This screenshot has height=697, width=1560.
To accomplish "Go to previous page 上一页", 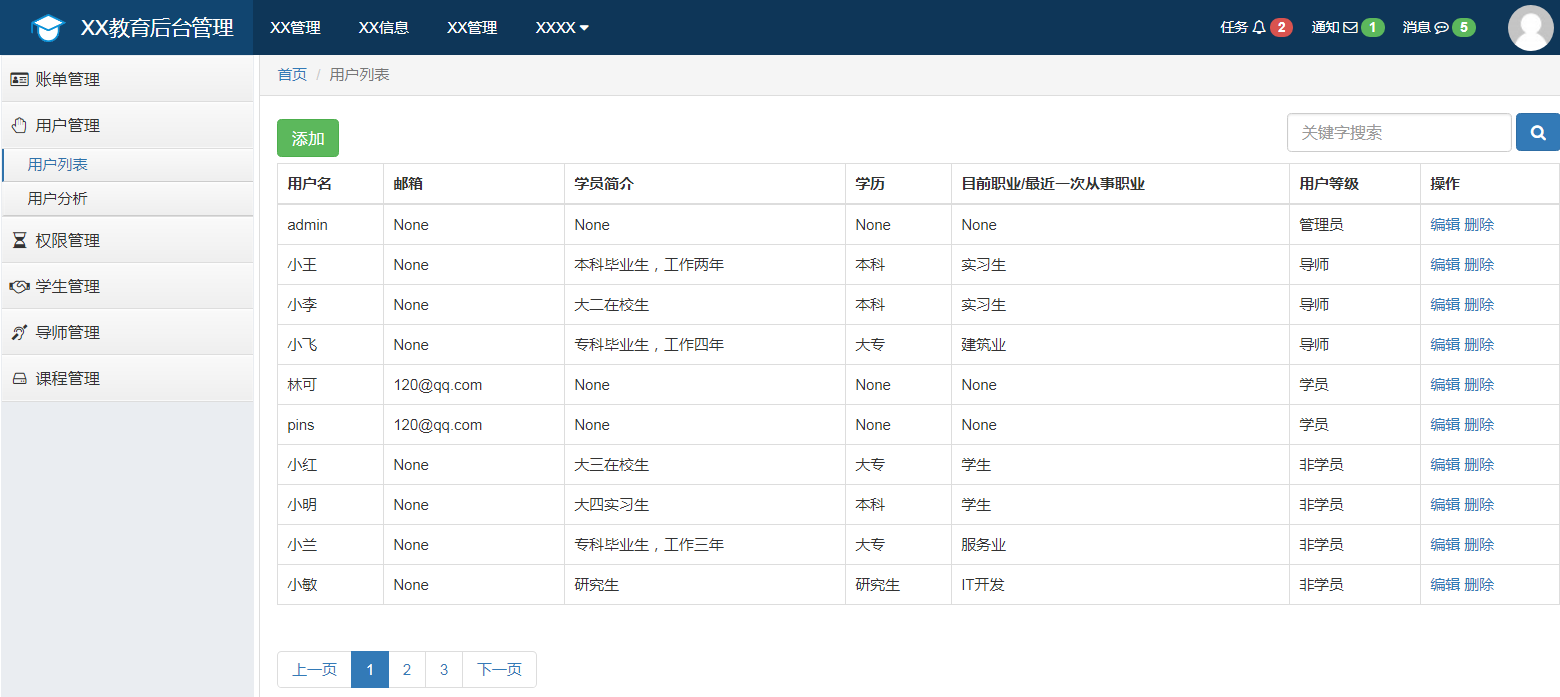I will 314,669.
